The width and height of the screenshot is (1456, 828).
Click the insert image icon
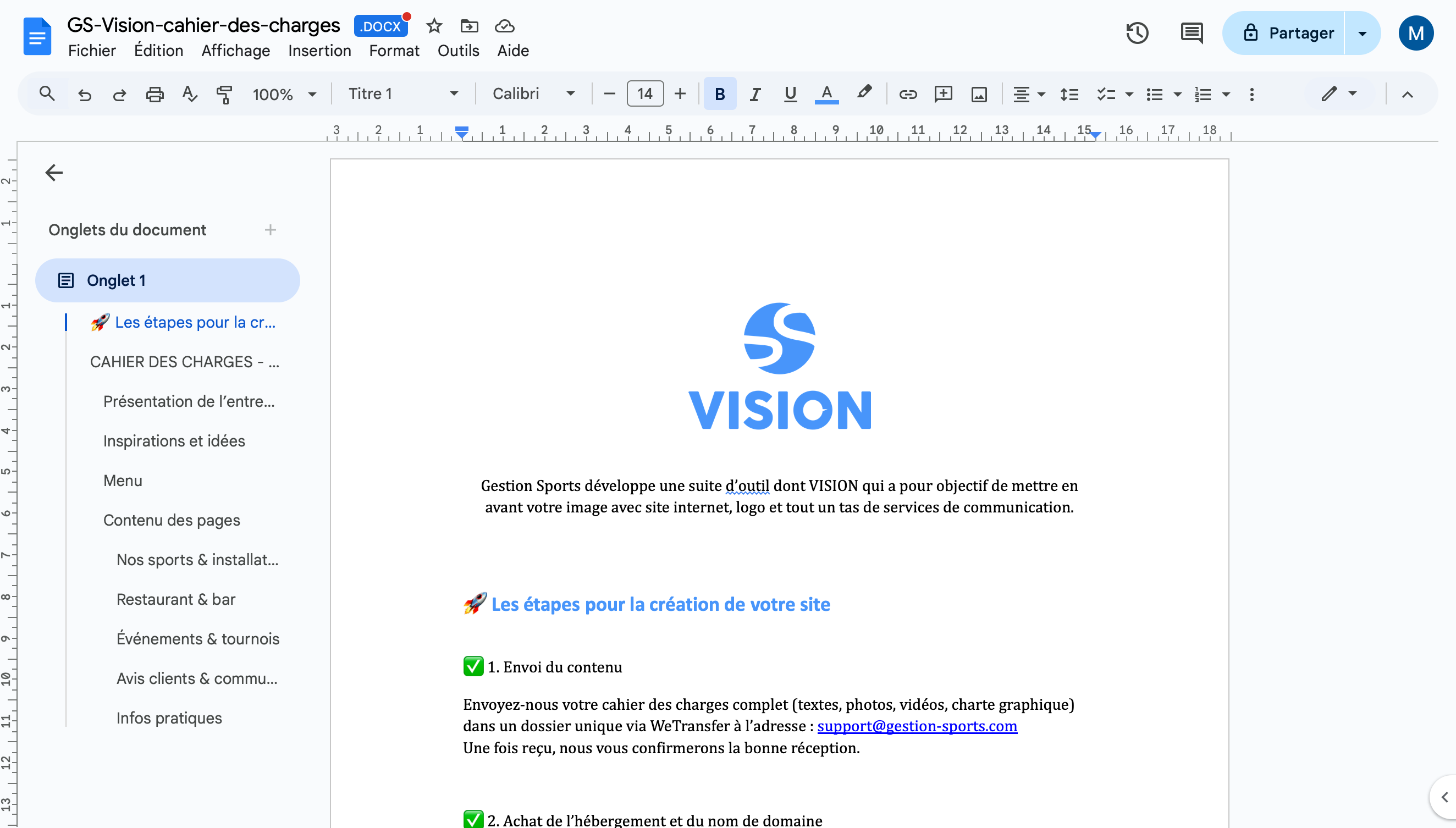[979, 94]
